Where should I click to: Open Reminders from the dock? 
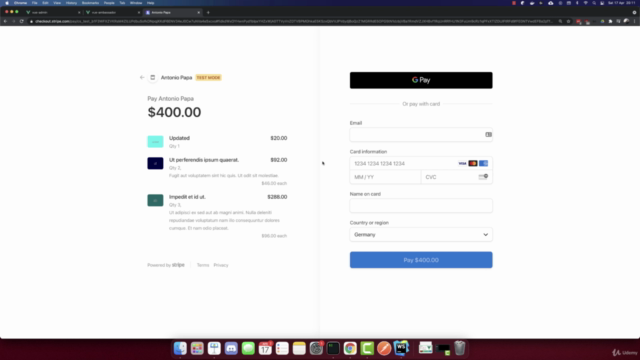click(282, 348)
